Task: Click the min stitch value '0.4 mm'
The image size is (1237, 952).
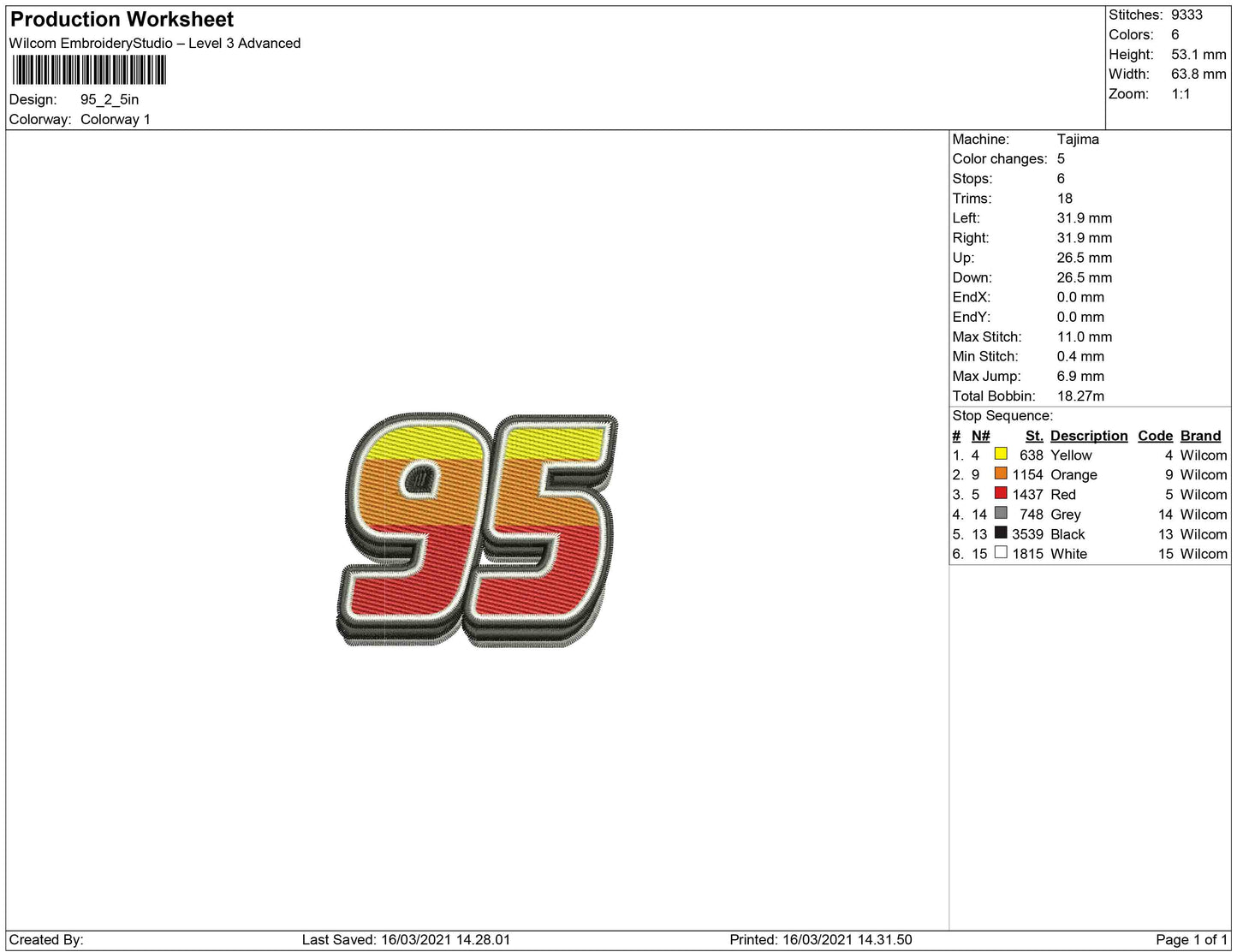Action: (x=1080, y=356)
